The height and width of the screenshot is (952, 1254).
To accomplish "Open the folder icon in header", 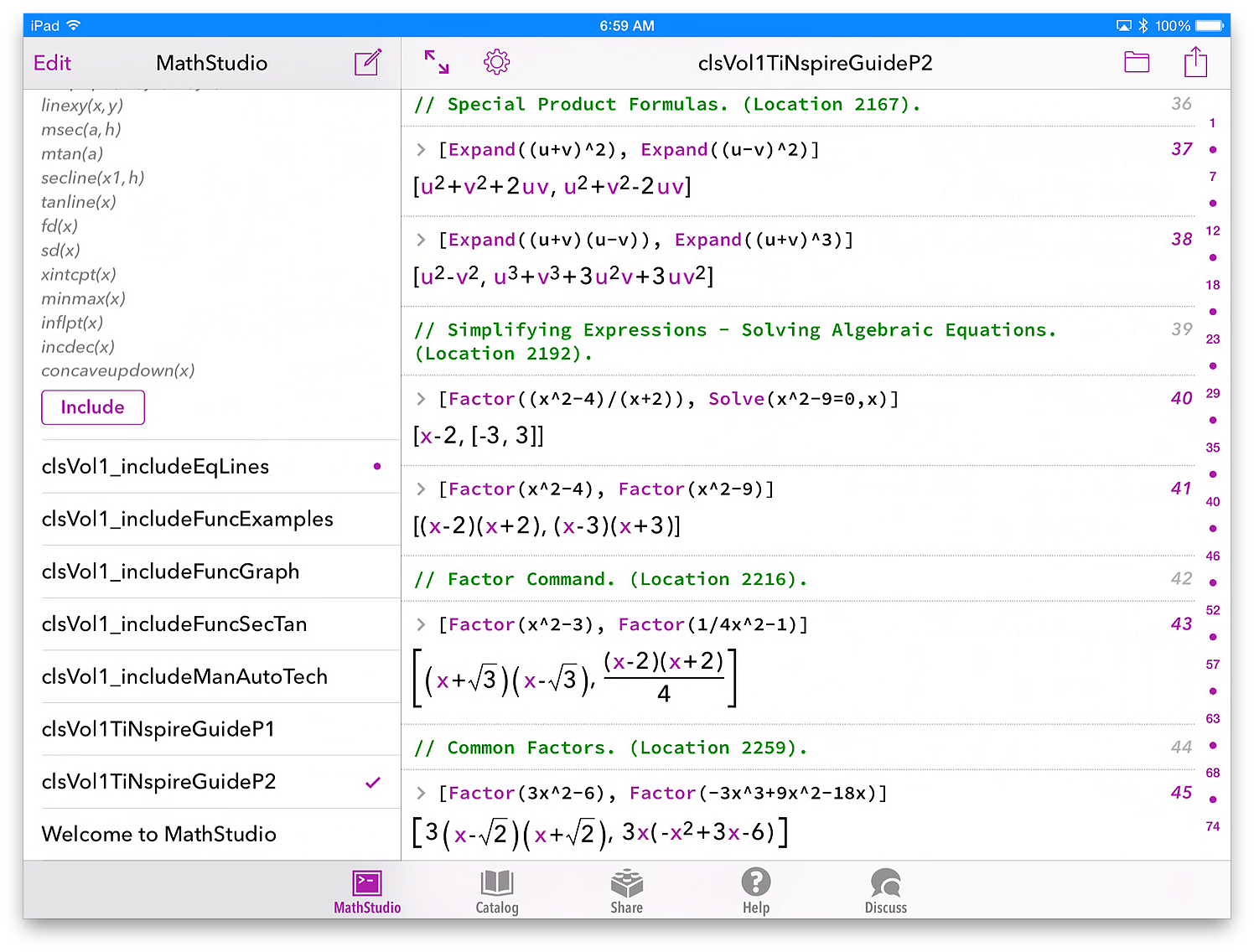I will [1136, 62].
